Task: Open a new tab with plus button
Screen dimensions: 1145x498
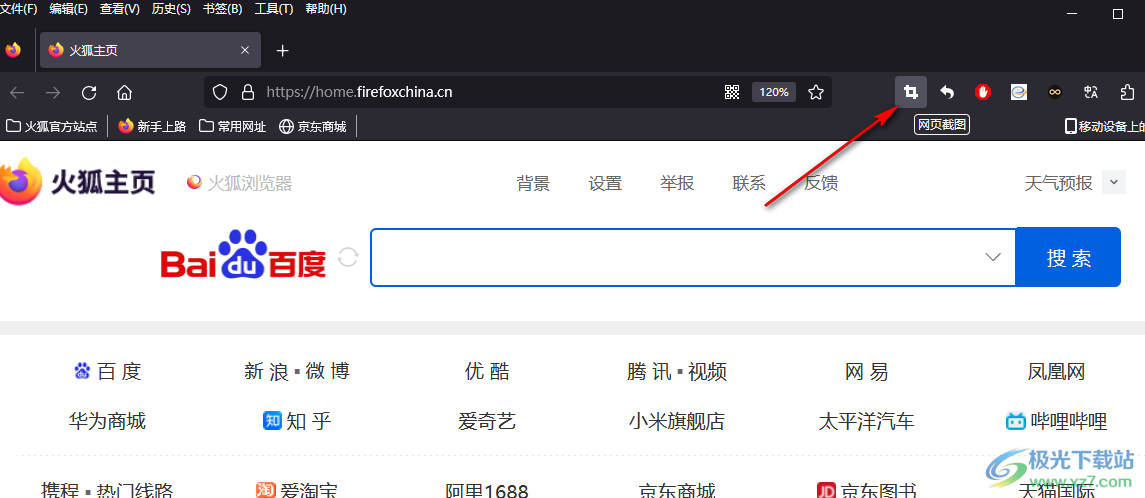Action: (283, 50)
